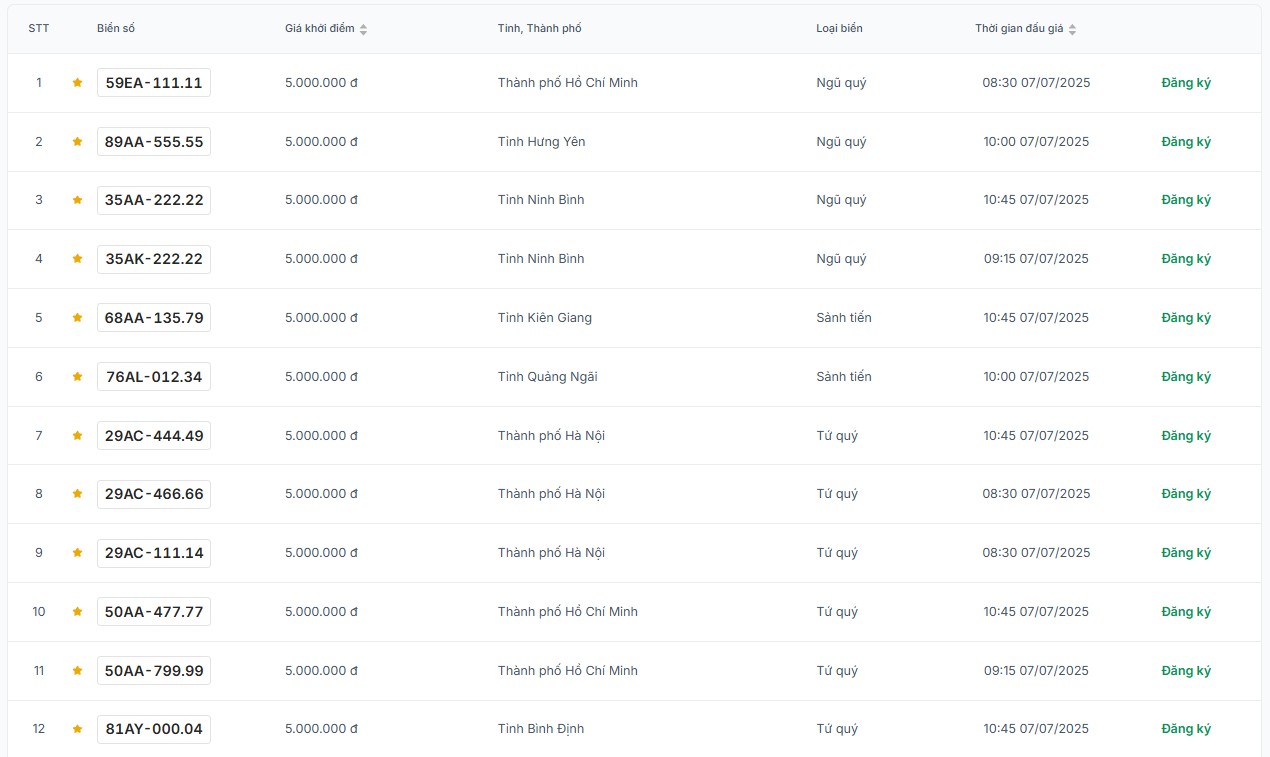Select Đăng ký for plate 81AY-000.04
The width and height of the screenshot is (1270, 757).
coord(1186,729)
